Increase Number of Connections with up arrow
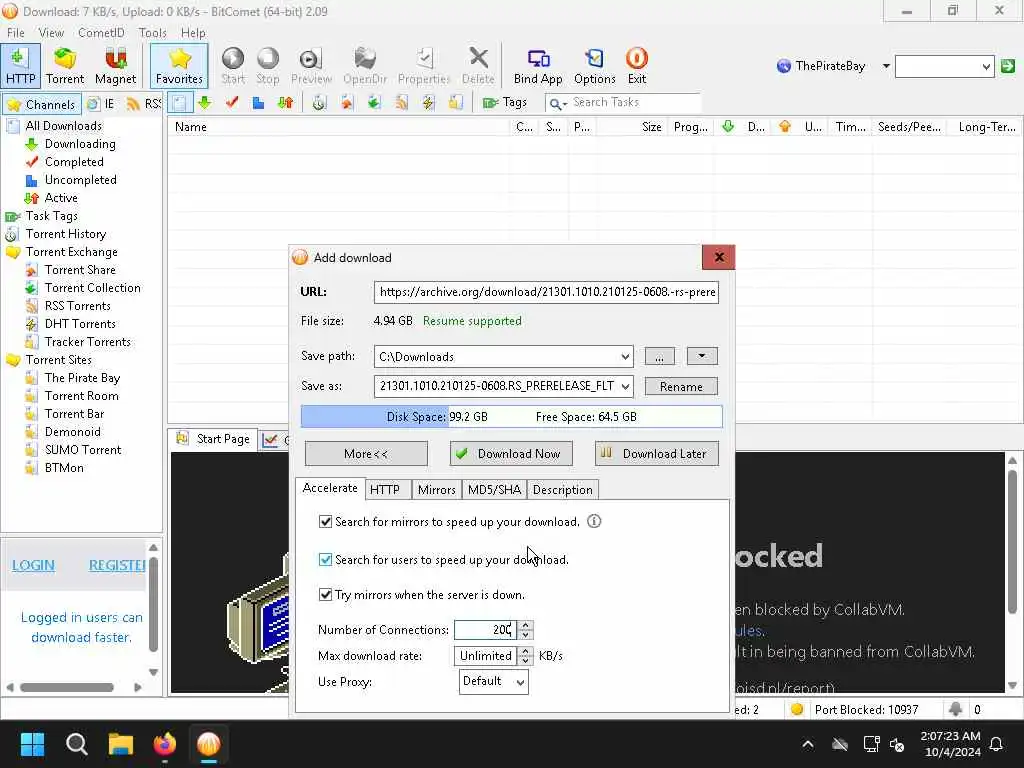 click(x=526, y=625)
